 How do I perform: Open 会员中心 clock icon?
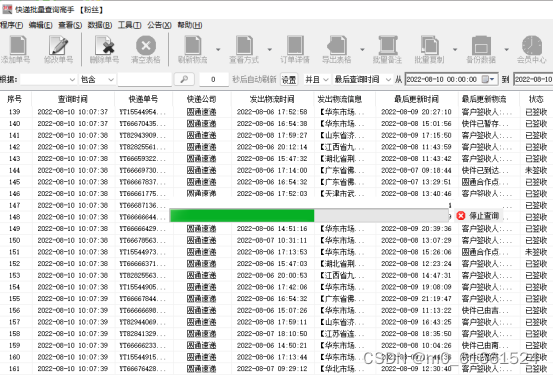click(532, 46)
